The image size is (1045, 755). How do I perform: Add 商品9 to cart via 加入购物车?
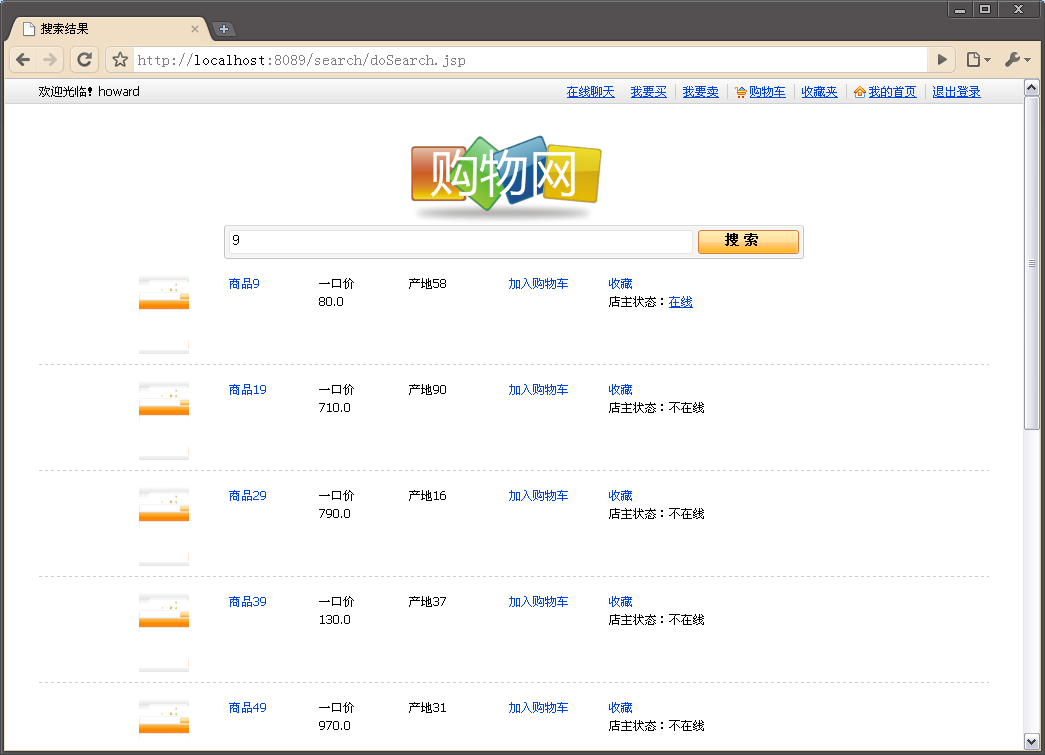click(x=538, y=284)
